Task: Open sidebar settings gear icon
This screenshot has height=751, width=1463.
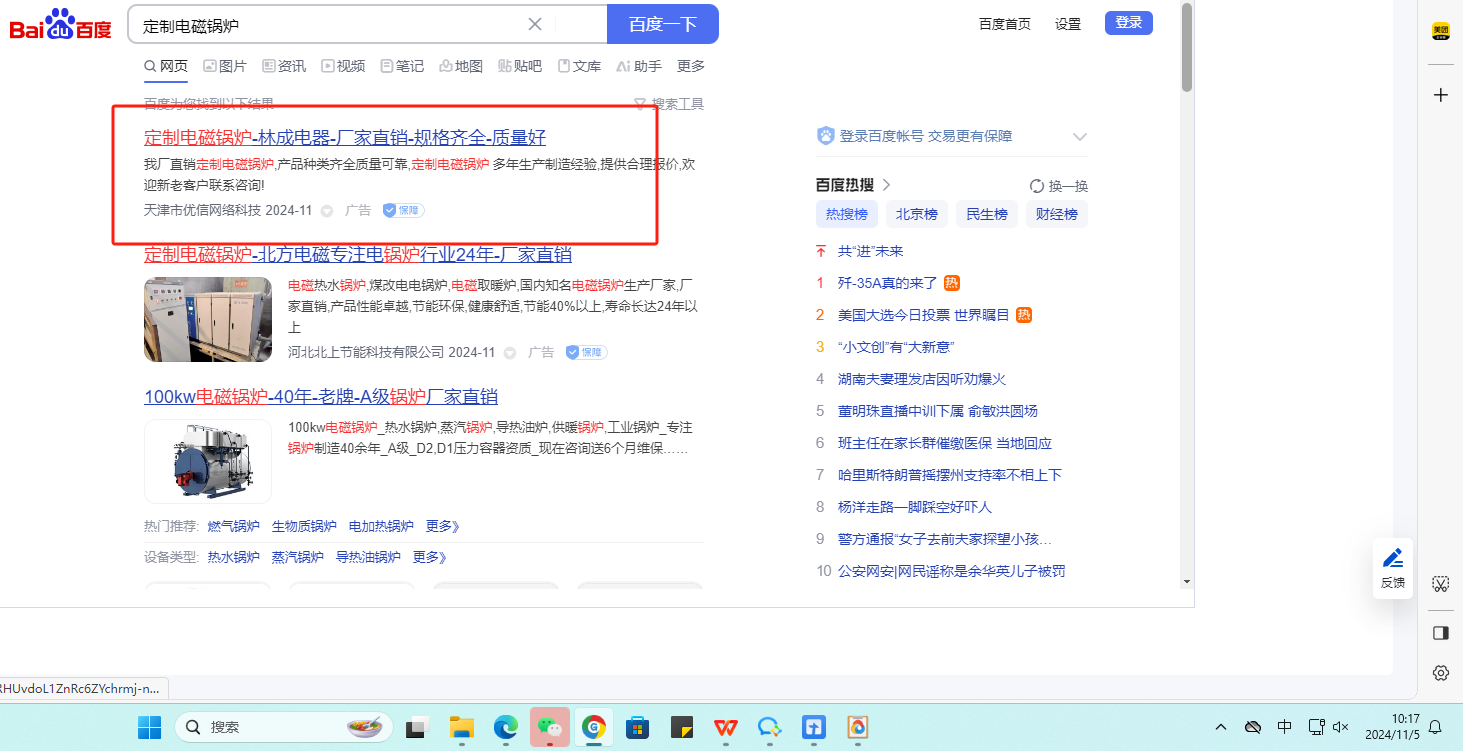Action: point(1441,673)
